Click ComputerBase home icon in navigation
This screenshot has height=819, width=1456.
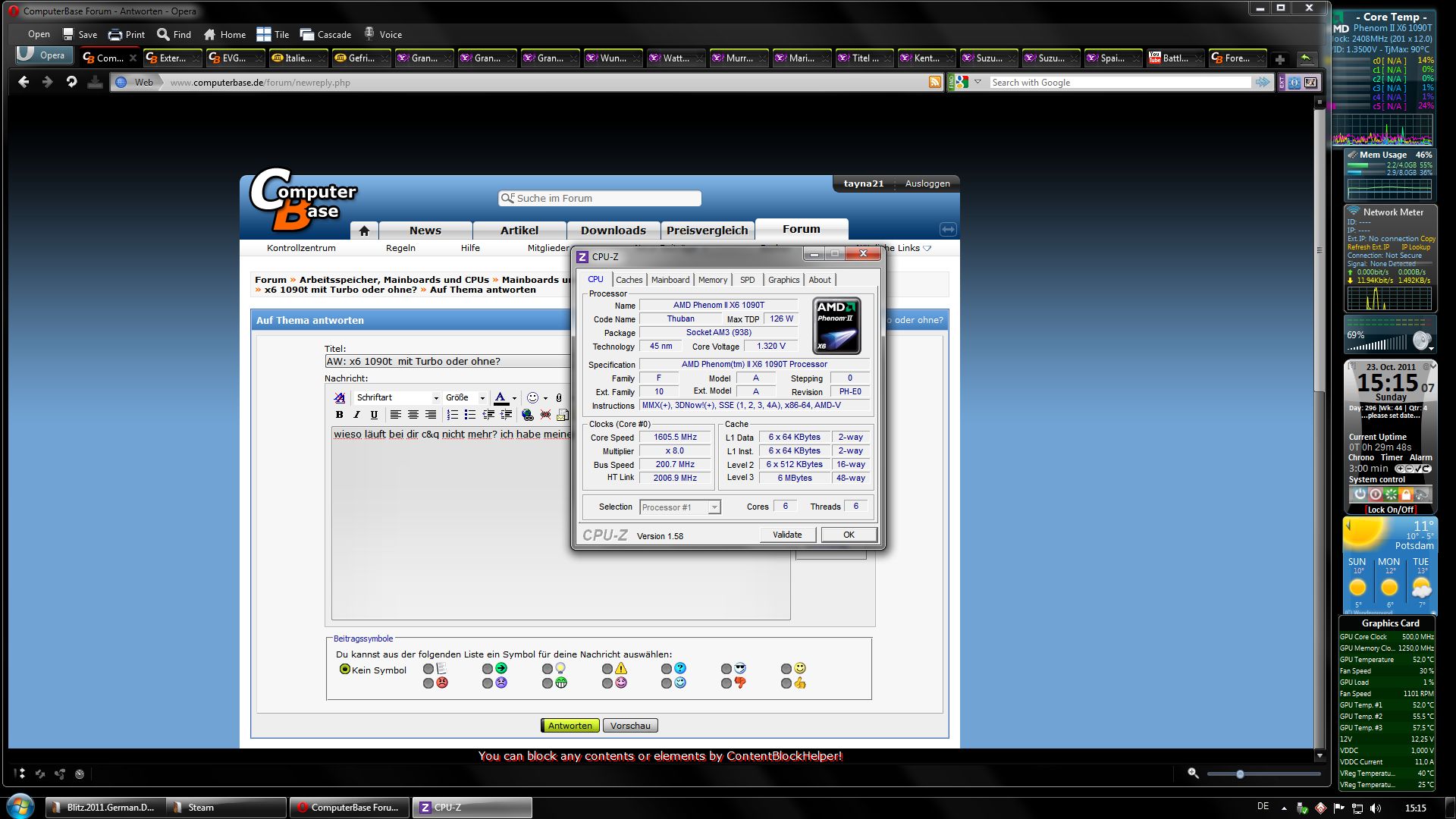(364, 231)
